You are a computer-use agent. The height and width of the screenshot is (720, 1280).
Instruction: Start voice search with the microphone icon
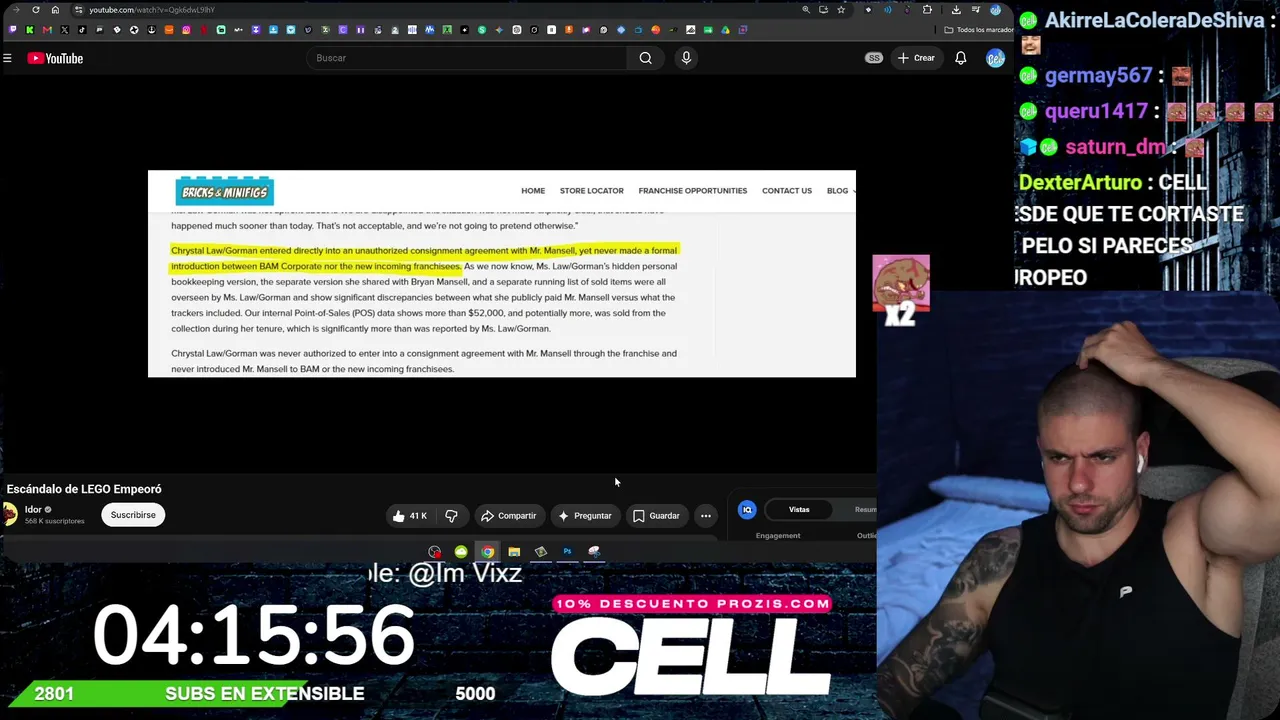tap(686, 58)
